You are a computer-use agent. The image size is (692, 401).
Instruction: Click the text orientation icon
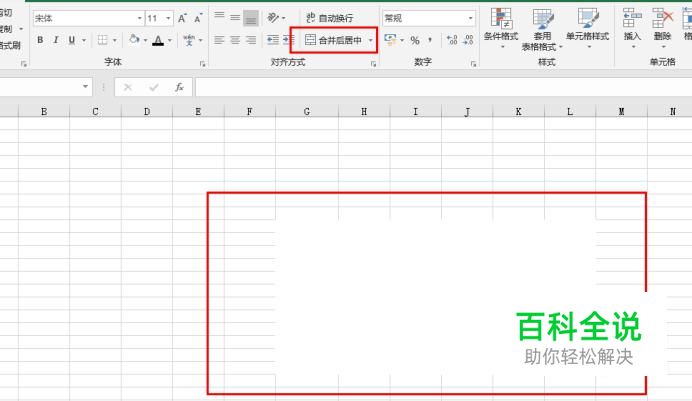click(x=274, y=18)
